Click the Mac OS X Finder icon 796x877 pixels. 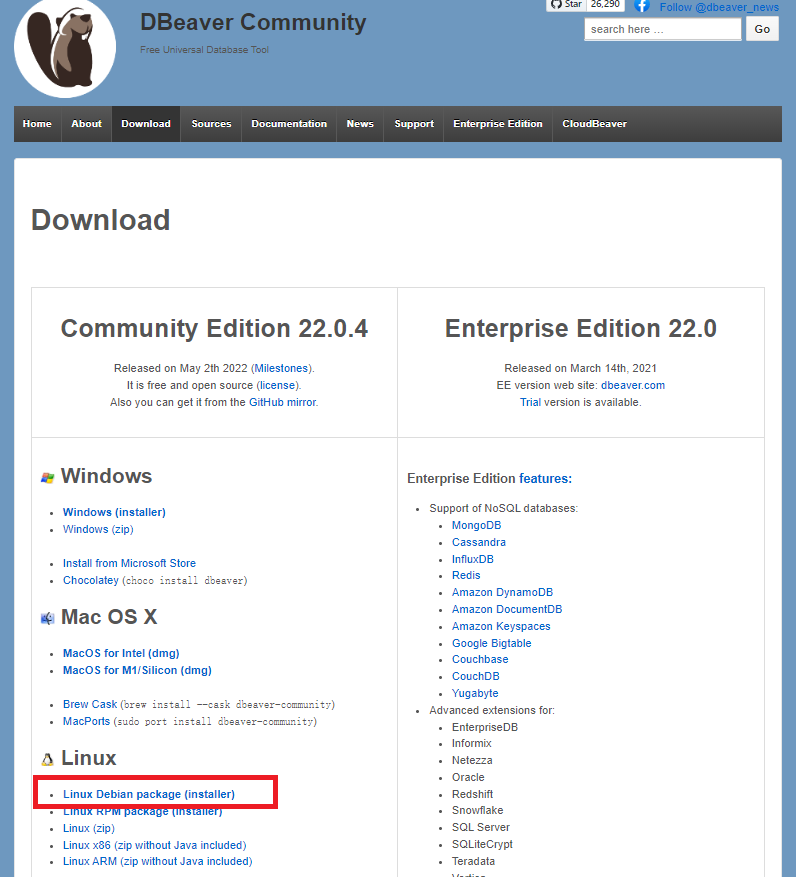(48, 618)
